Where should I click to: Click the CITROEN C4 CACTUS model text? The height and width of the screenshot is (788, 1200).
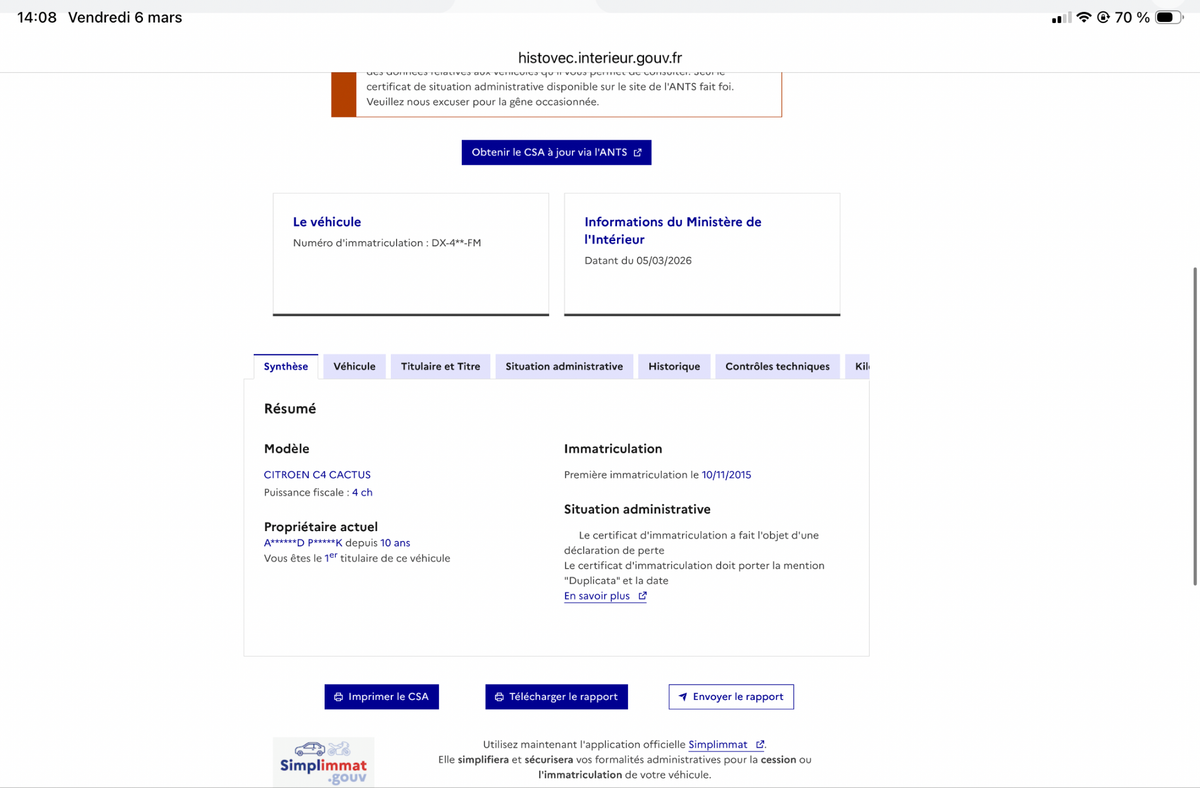pyautogui.click(x=317, y=475)
